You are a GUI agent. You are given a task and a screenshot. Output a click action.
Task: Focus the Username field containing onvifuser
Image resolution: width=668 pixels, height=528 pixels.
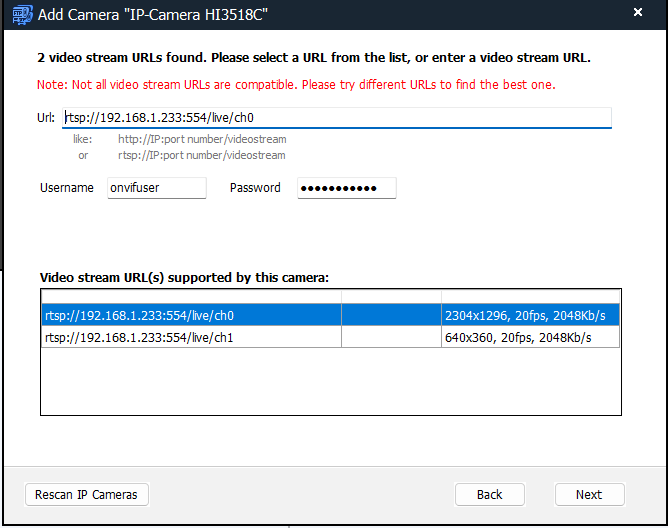156,188
